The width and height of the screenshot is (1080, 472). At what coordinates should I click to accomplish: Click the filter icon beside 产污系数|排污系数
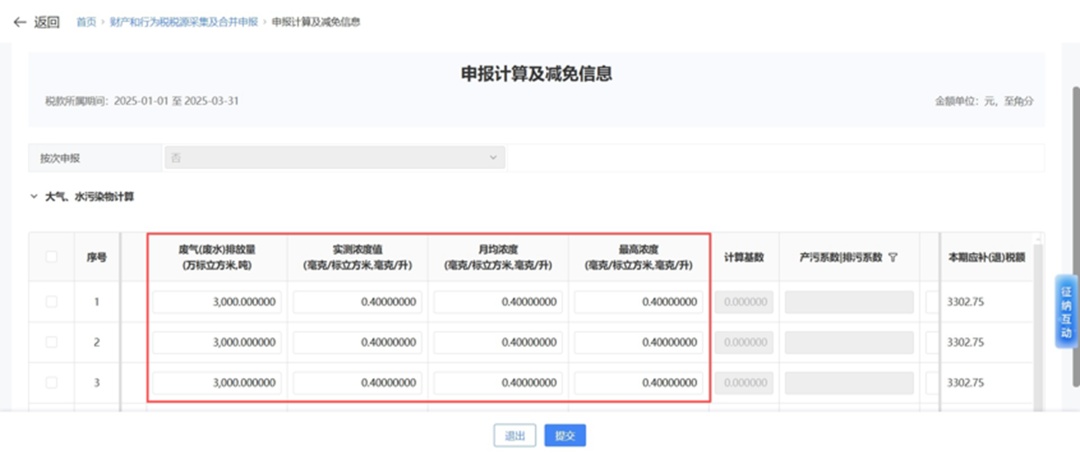click(x=892, y=257)
